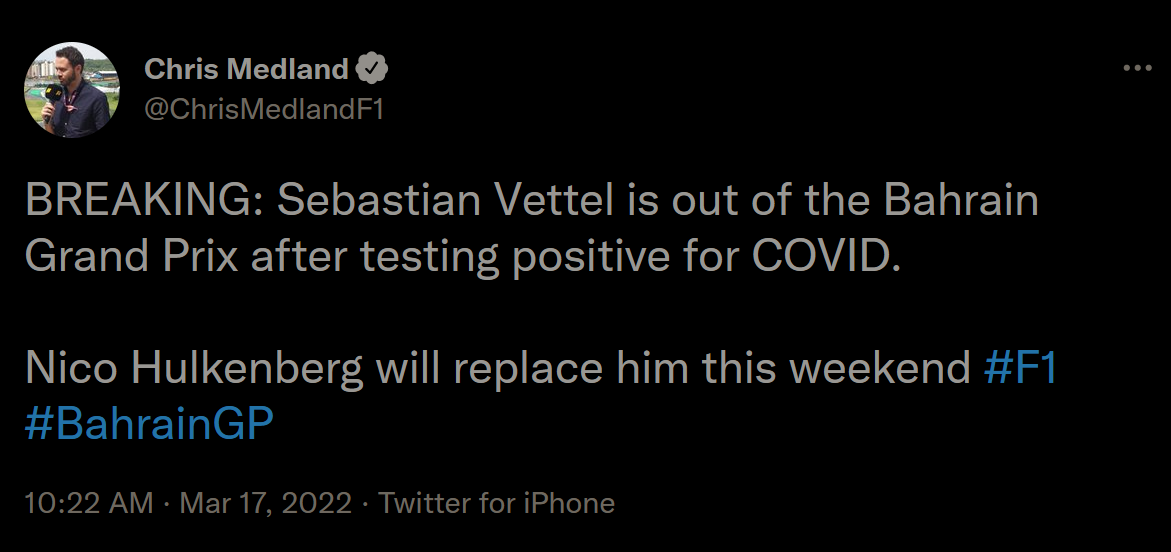Open the Chris Medland display name link
1171x552 pixels.
click(246, 69)
